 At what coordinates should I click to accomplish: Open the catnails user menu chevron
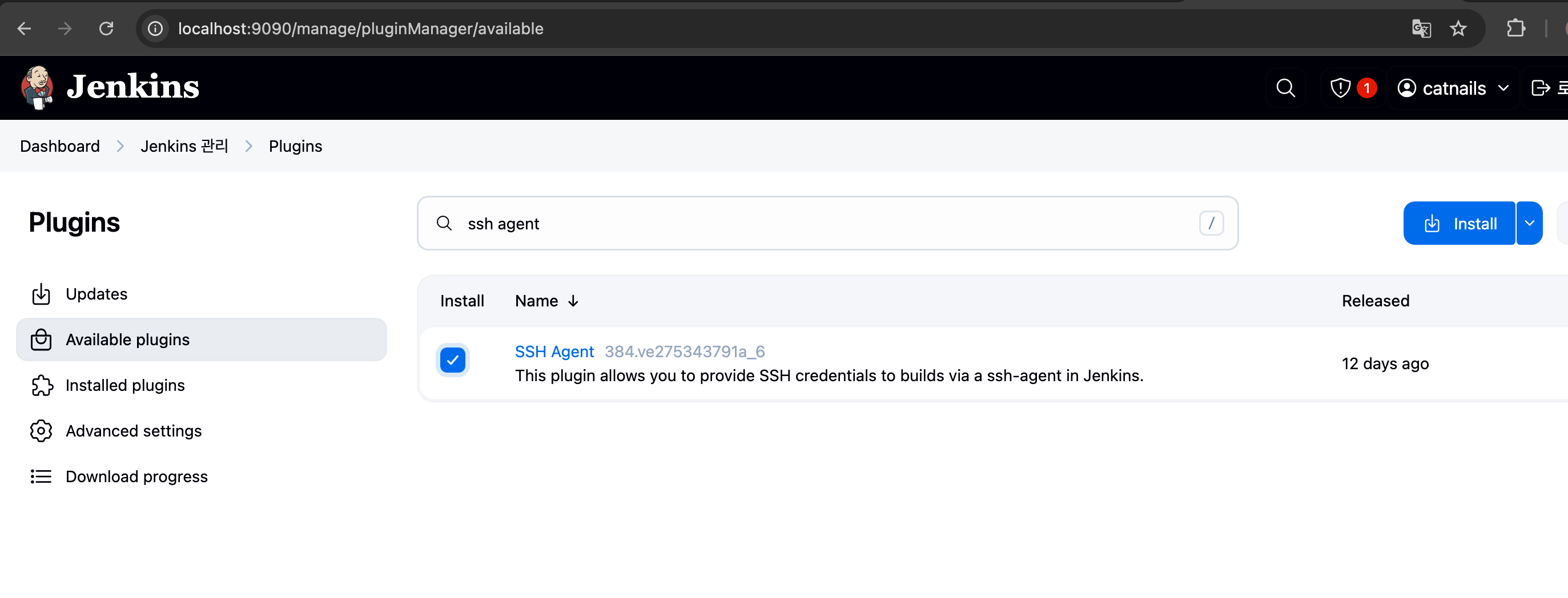1503,88
